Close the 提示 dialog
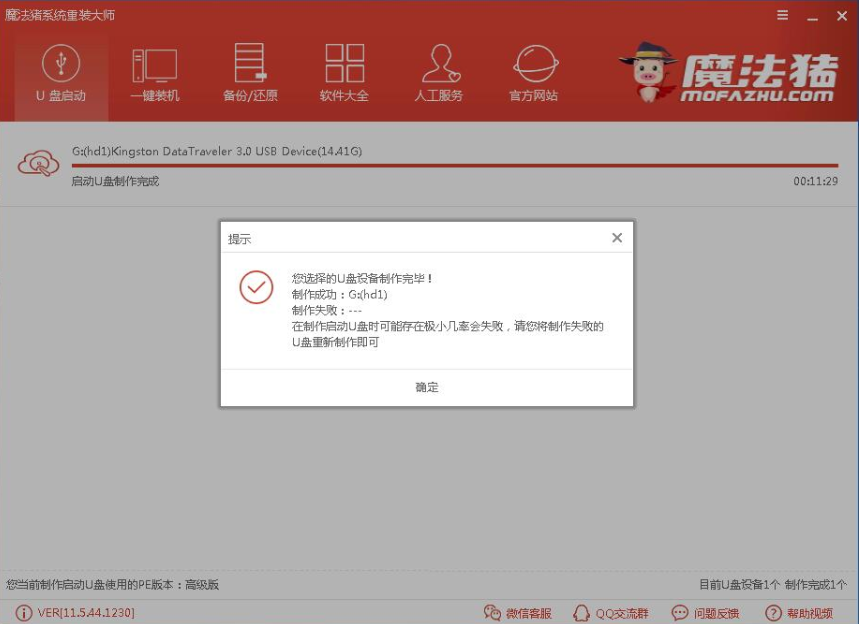859x624 pixels. [616, 238]
